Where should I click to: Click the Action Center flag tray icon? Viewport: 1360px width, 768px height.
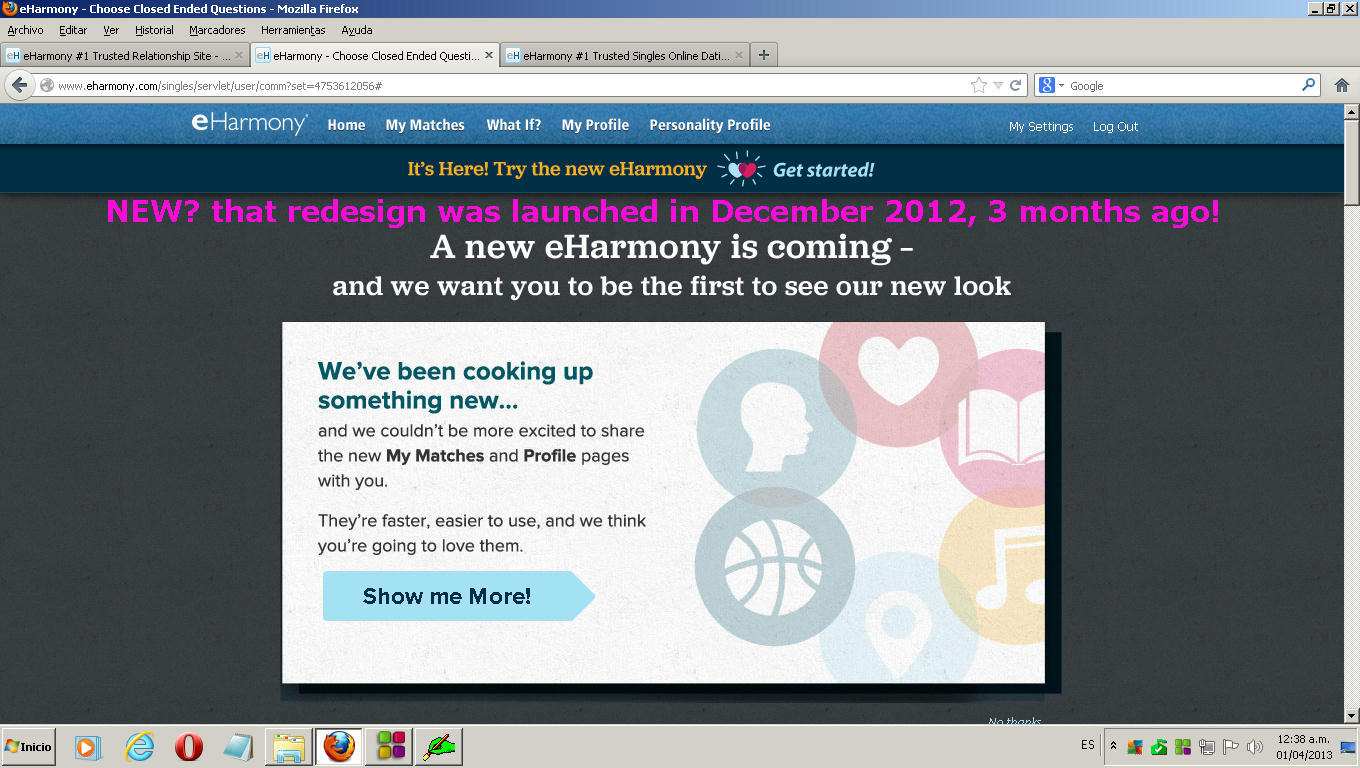pyautogui.click(x=1231, y=747)
